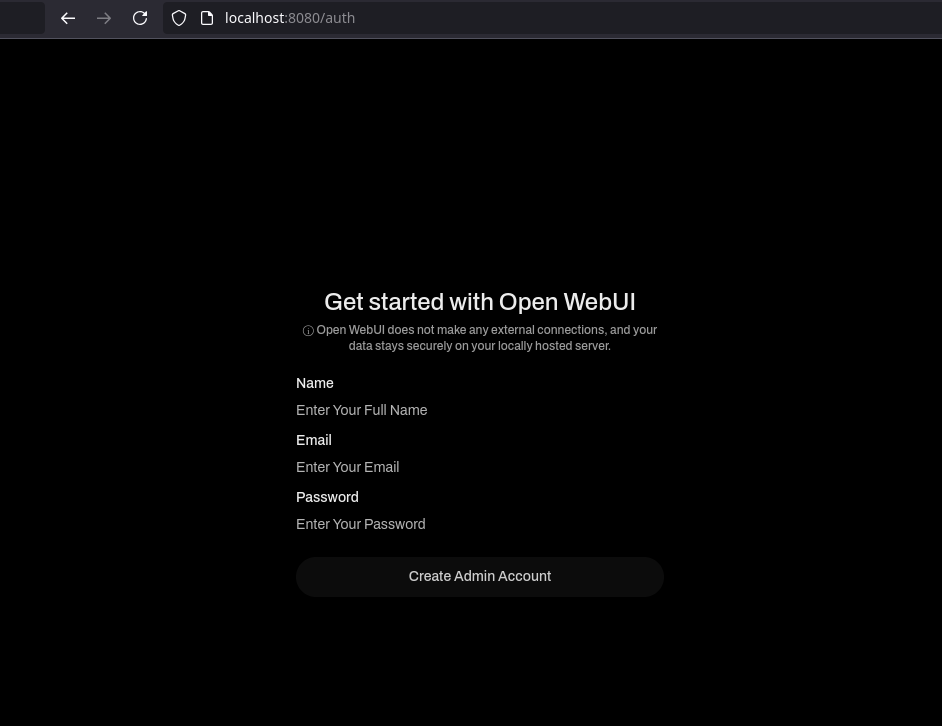Image resolution: width=942 pixels, height=726 pixels.
Task: Click the Enter Your Full Name field
Action: (x=479, y=410)
